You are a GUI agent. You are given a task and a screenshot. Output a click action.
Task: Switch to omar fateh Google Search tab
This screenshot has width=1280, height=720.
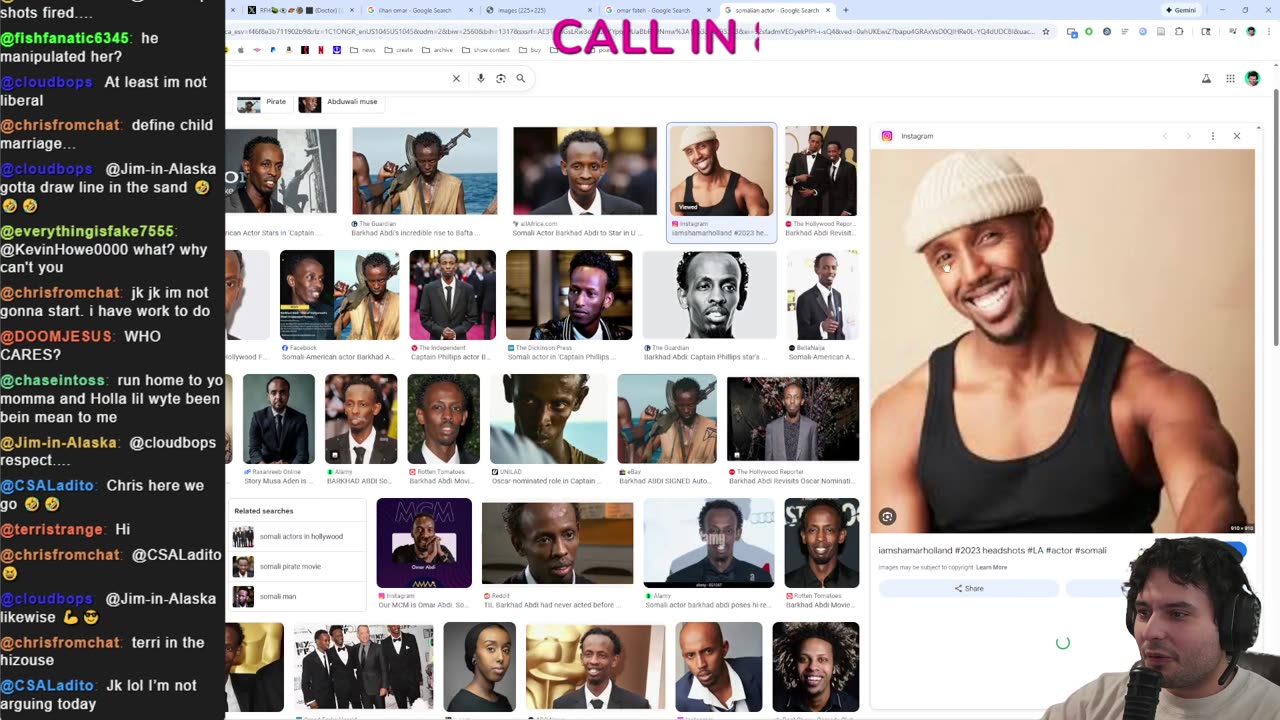(657, 10)
